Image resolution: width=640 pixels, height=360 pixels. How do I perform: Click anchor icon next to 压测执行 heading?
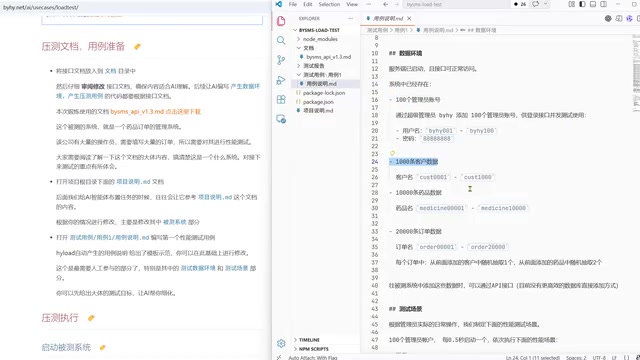pyautogui.click(x=91, y=318)
